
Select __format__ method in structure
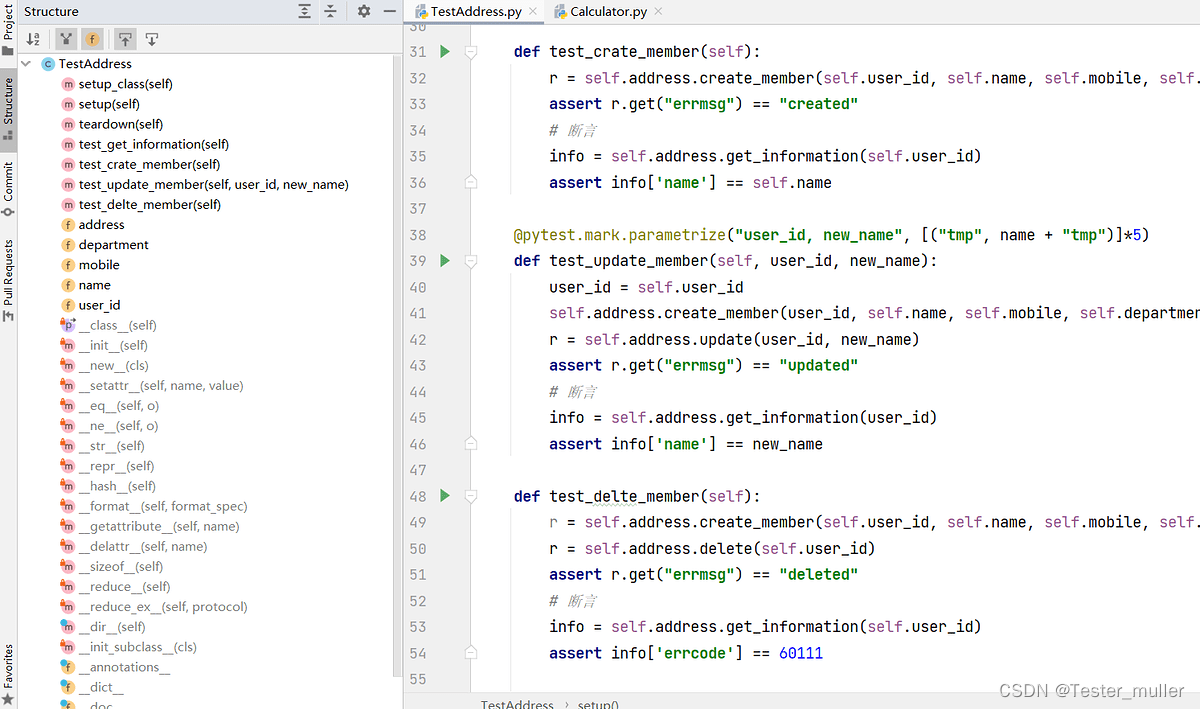coord(162,506)
